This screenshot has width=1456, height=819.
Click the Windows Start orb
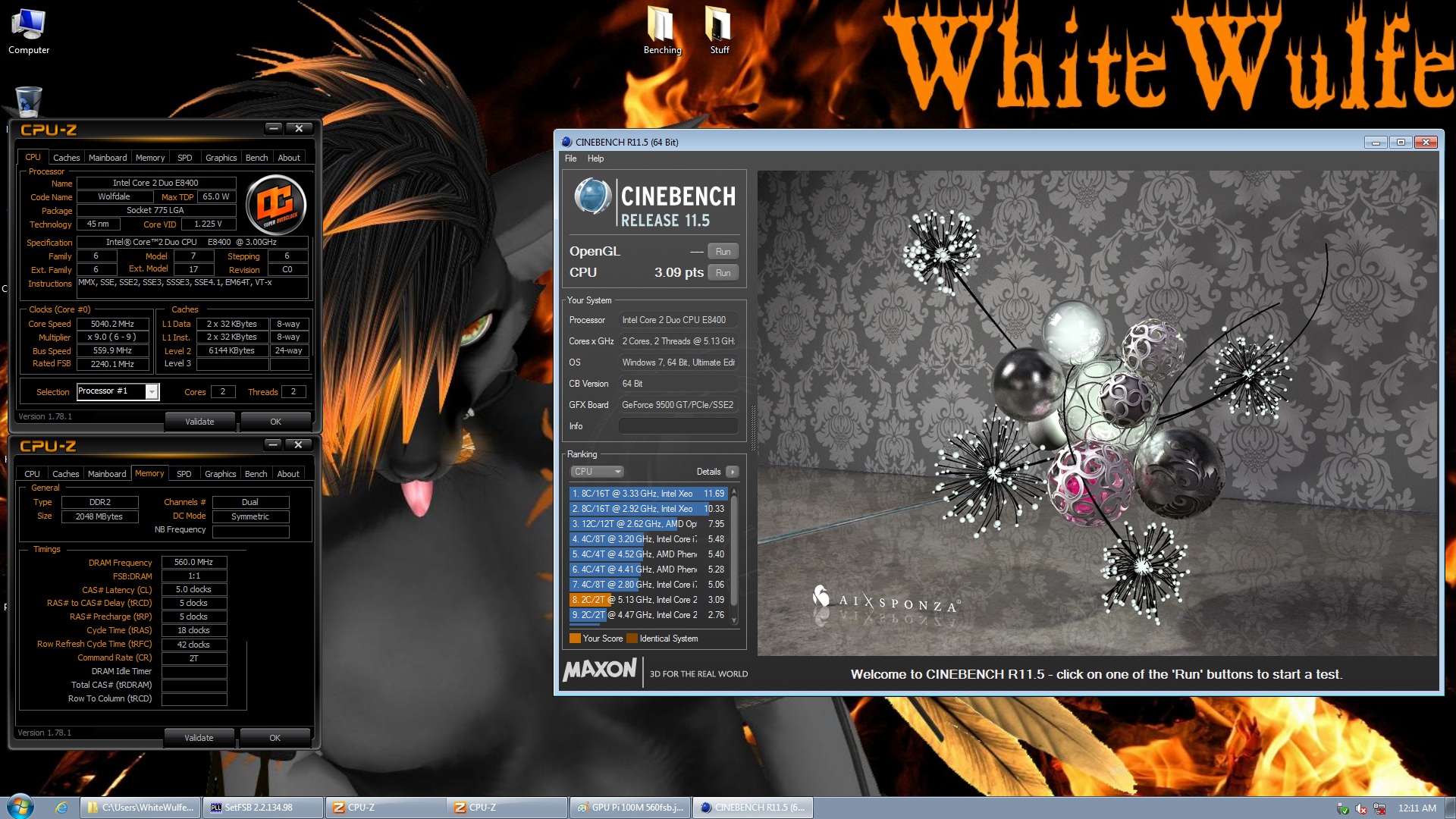coord(20,807)
